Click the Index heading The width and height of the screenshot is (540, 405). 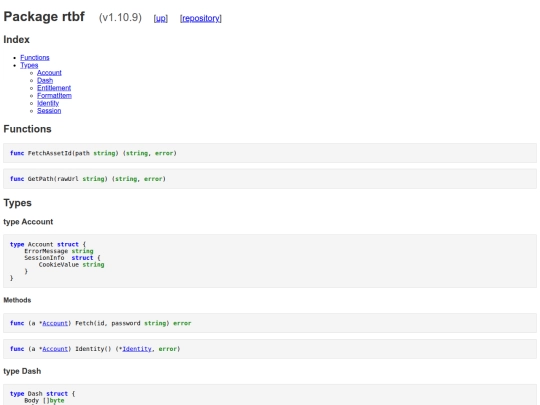(x=17, y=40)
